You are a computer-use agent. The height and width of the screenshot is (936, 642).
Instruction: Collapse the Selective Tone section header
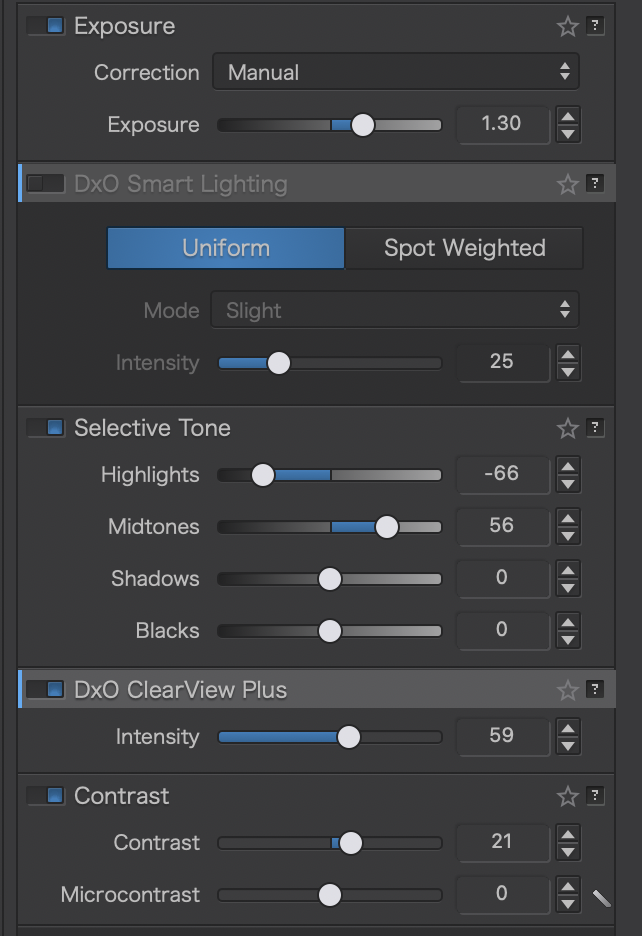pyautogui.click(x=152, y=428)
